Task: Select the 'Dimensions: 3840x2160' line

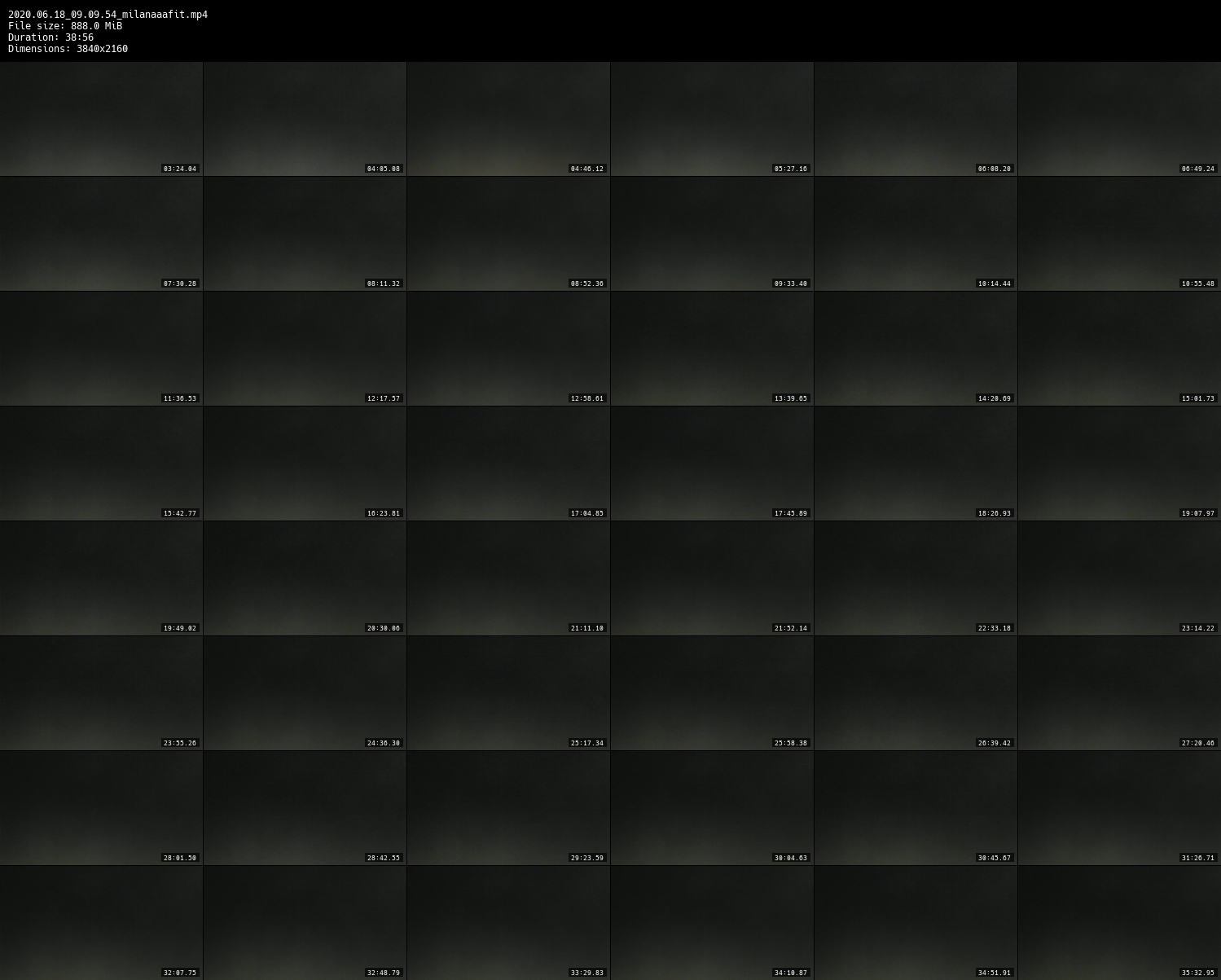Action: (68, 49)
